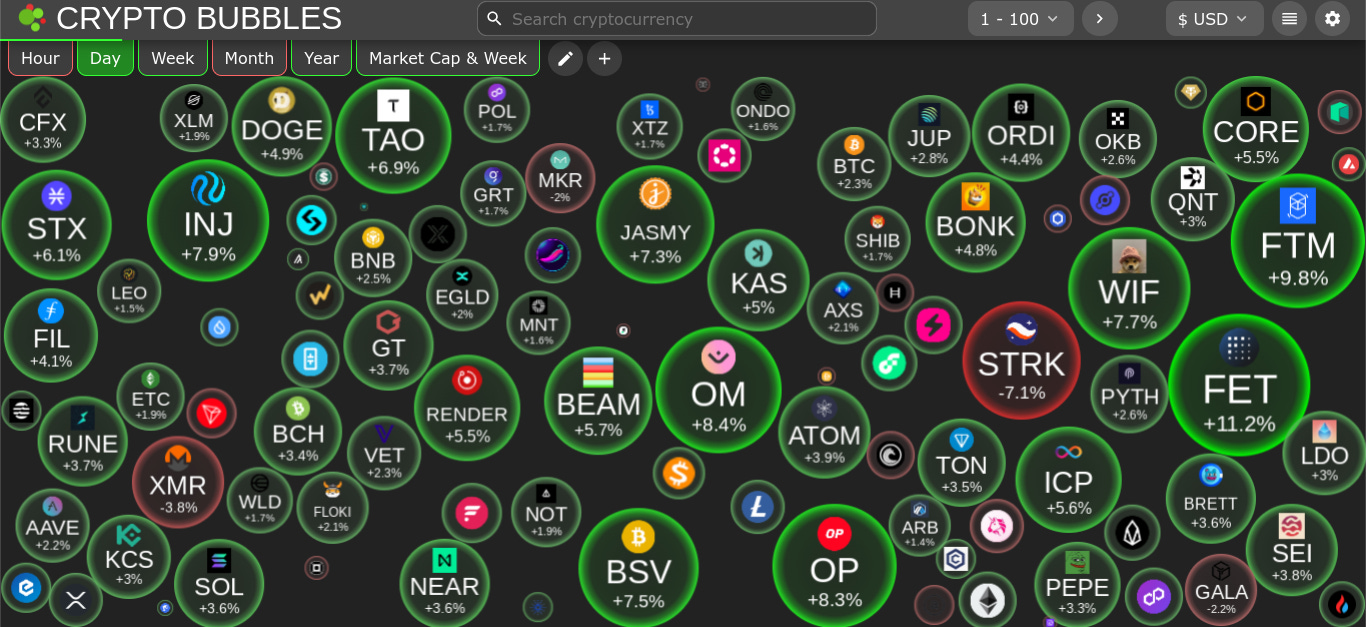1366x627 pixels.
Task: Open the CORE bubble
Action: click(1255, 128)
